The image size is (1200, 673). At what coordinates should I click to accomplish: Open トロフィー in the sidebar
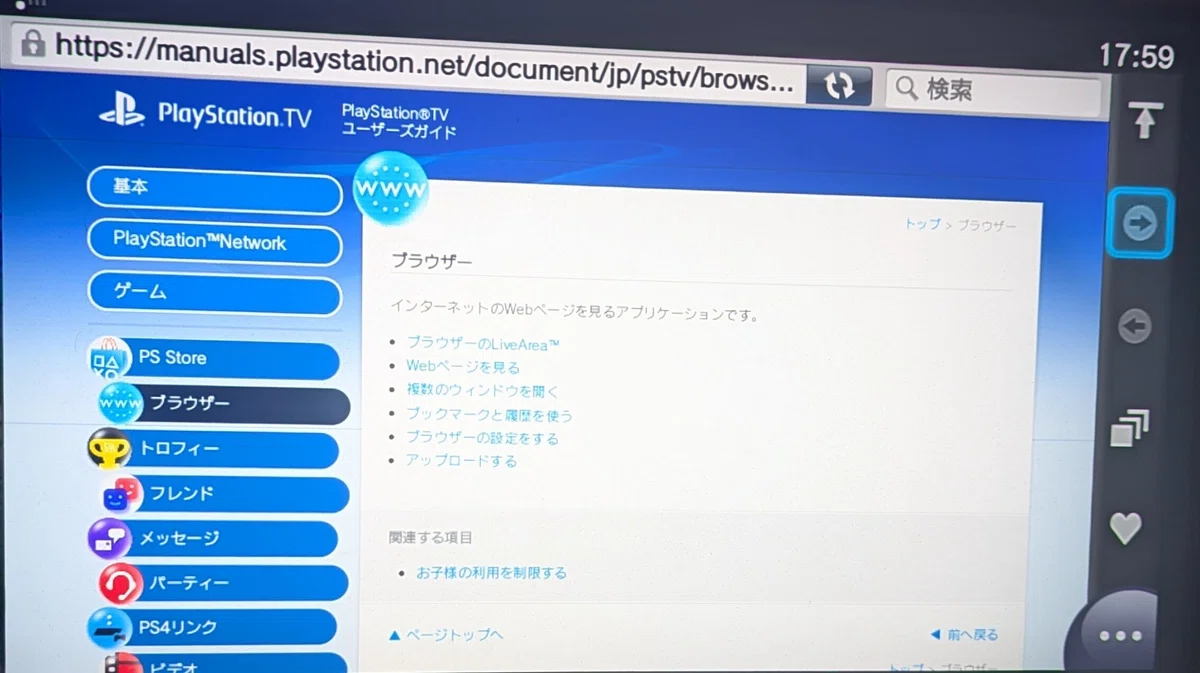point(214,450)
